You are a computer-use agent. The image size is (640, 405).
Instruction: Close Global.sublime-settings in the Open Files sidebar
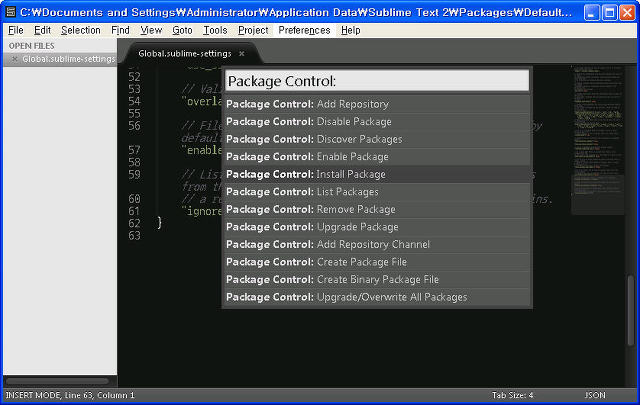coord(13,59)
